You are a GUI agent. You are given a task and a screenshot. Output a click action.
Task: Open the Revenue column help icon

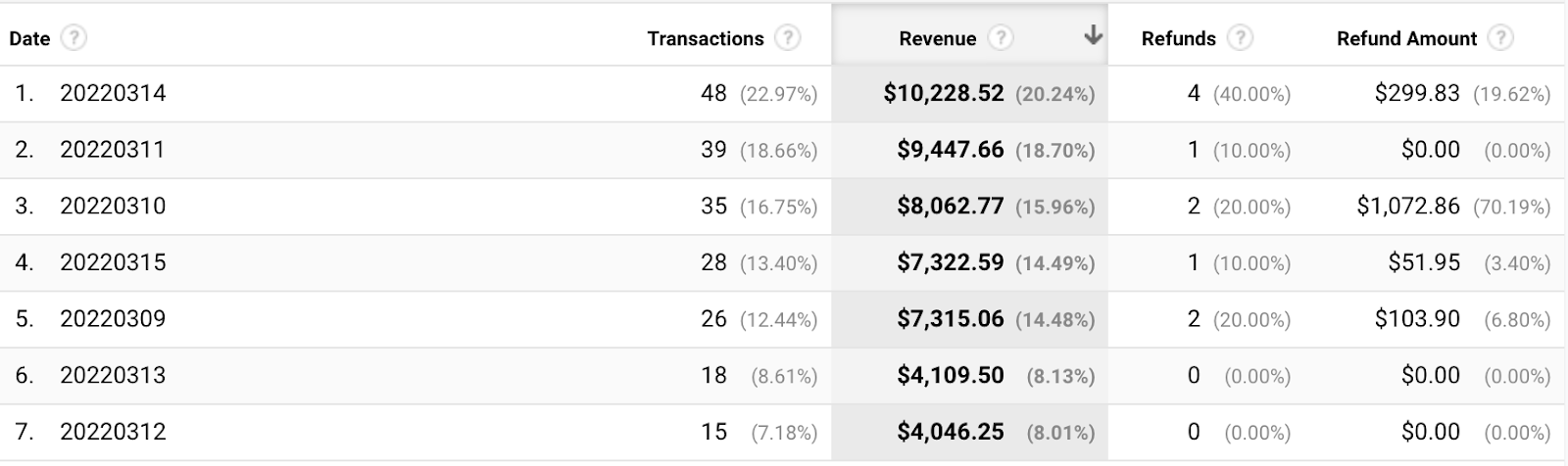click(x=1000, y=38)
